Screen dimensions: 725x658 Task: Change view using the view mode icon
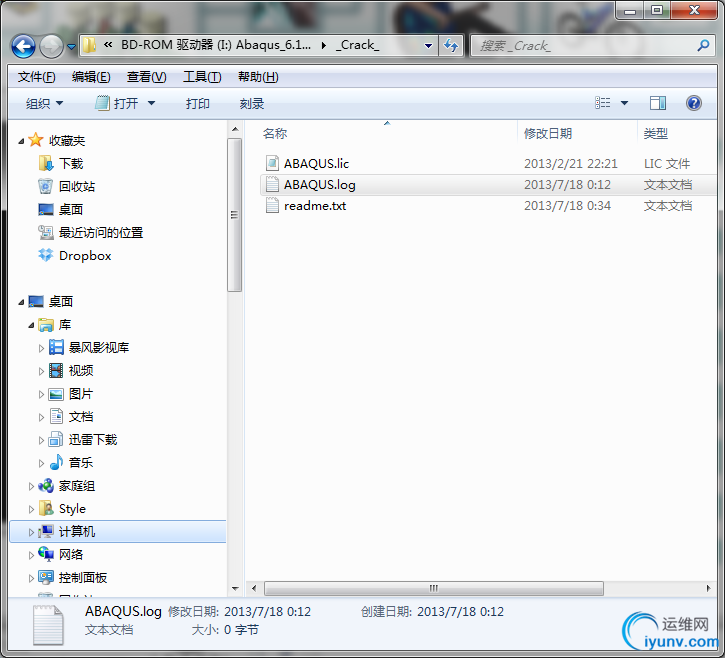(602, 103)
